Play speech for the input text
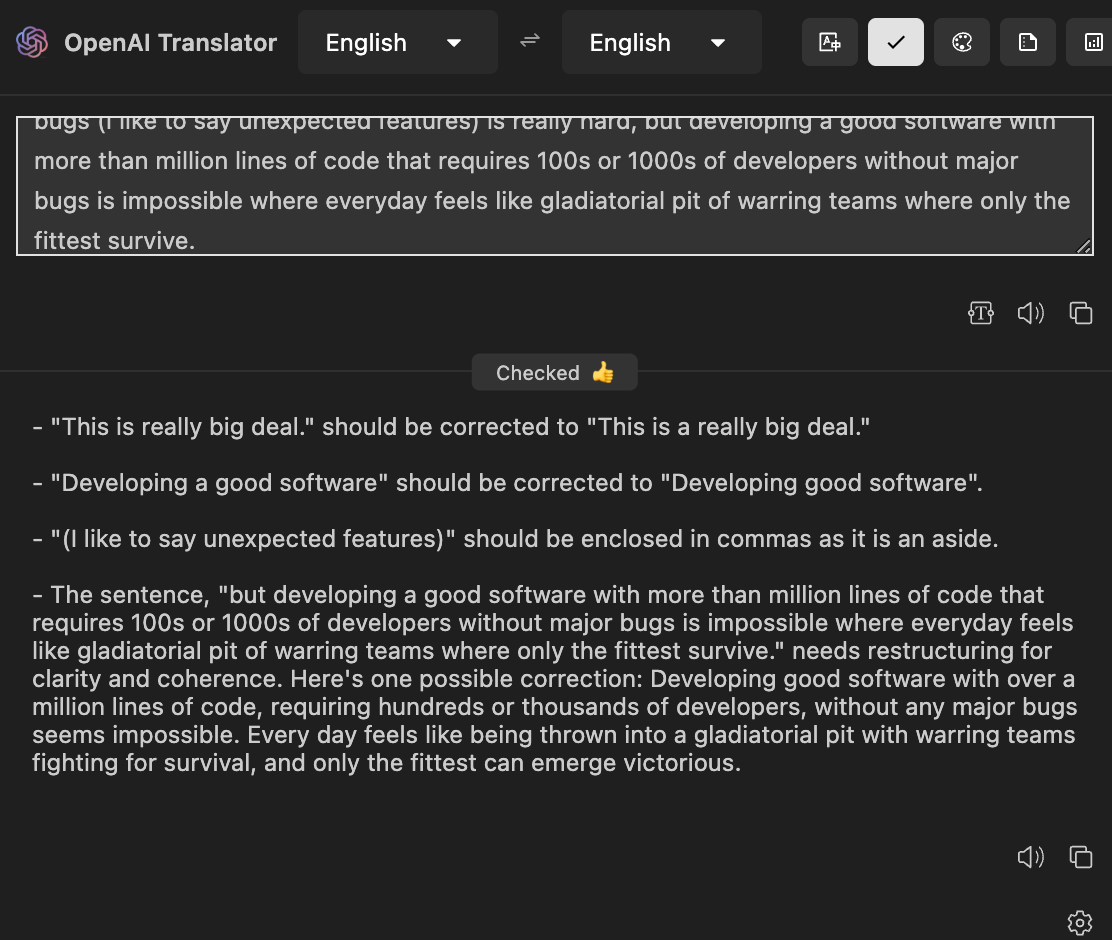 pos(1030,313)
